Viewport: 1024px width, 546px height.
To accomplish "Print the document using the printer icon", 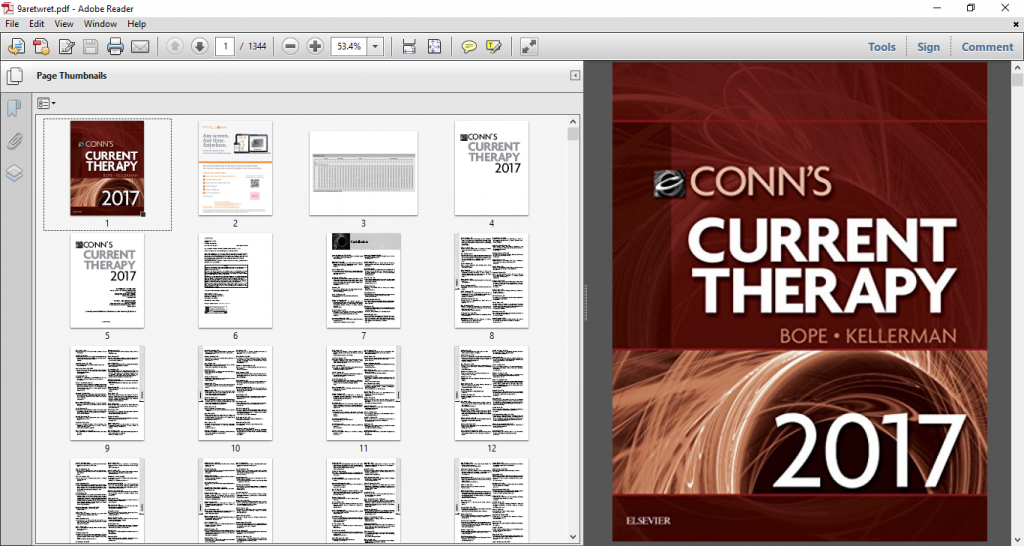I will tap(116, 46).
